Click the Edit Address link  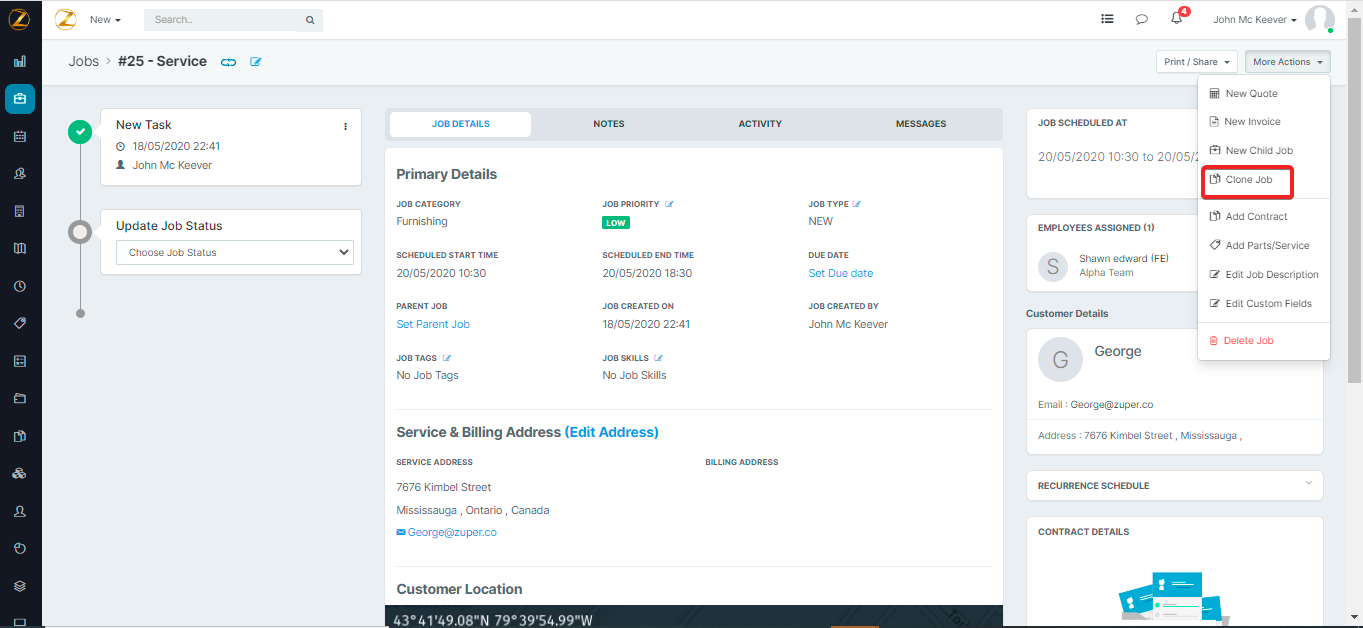click(x=611, y=432)
